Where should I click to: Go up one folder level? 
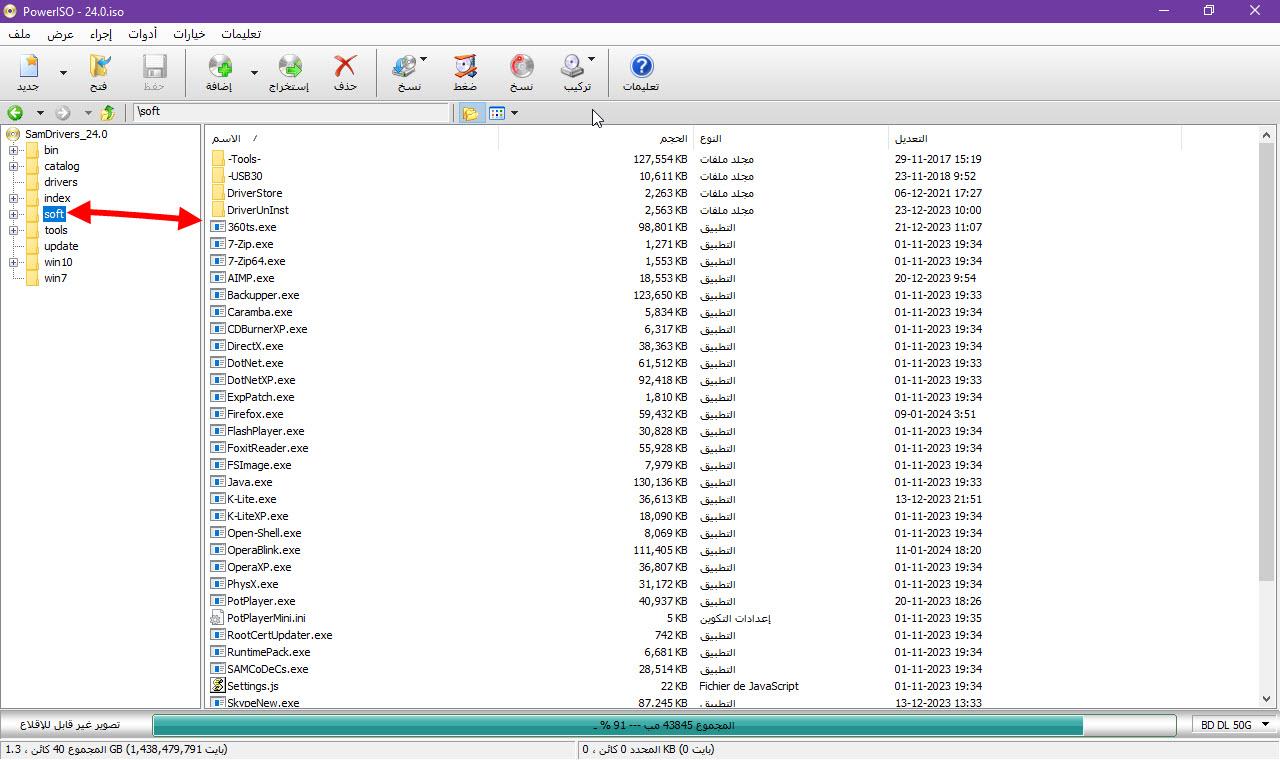pos(107,113)
